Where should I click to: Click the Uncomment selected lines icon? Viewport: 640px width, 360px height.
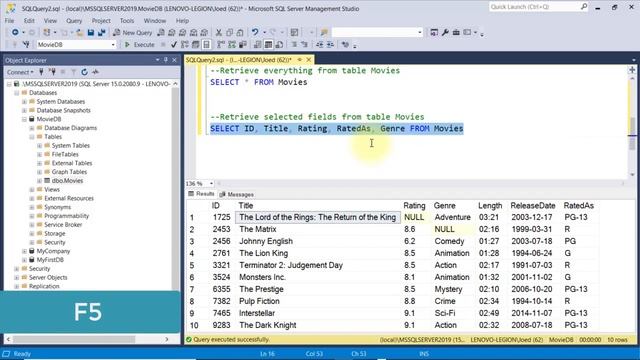[304, 44]
